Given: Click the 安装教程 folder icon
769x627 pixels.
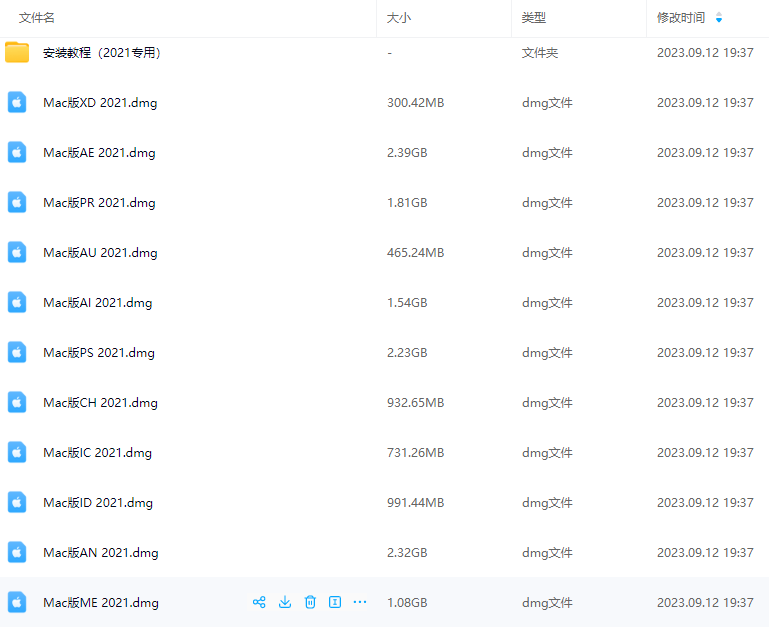Looking at the screenshot, I should coord(17,53).
